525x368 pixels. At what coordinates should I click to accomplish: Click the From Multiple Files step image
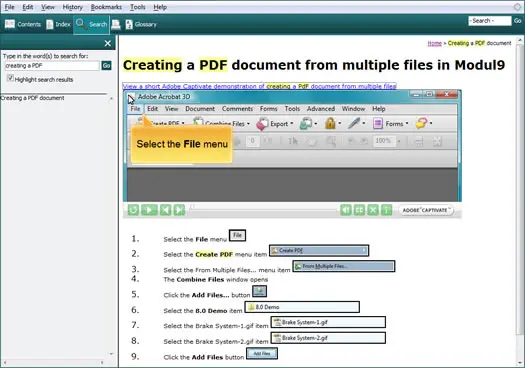point(344,266)
